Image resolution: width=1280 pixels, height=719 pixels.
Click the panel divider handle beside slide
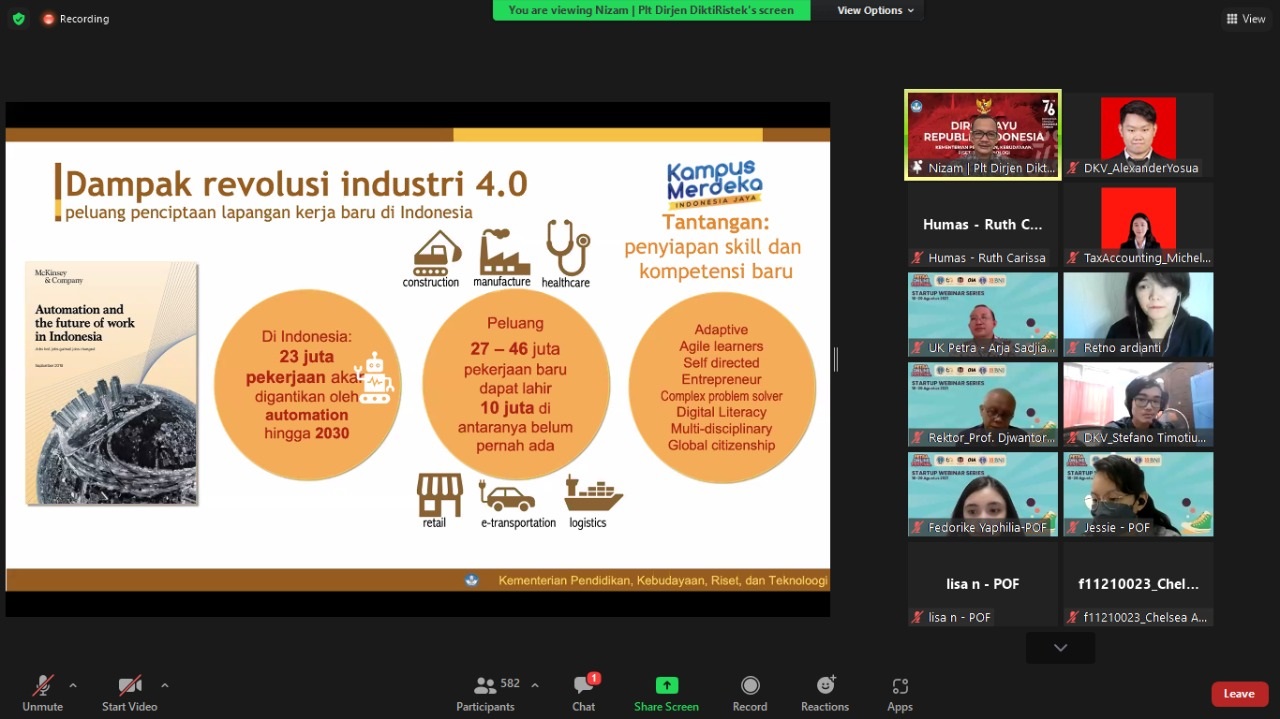[836, 359]
